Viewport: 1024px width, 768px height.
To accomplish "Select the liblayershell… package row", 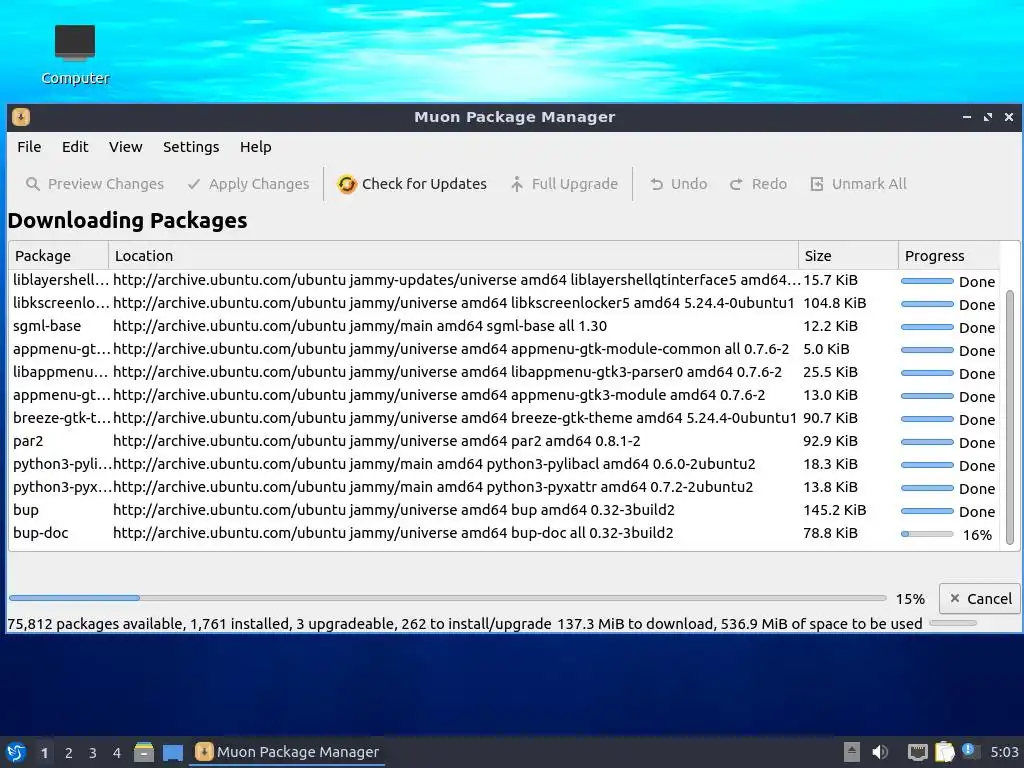I will click(x=503, y=280).
